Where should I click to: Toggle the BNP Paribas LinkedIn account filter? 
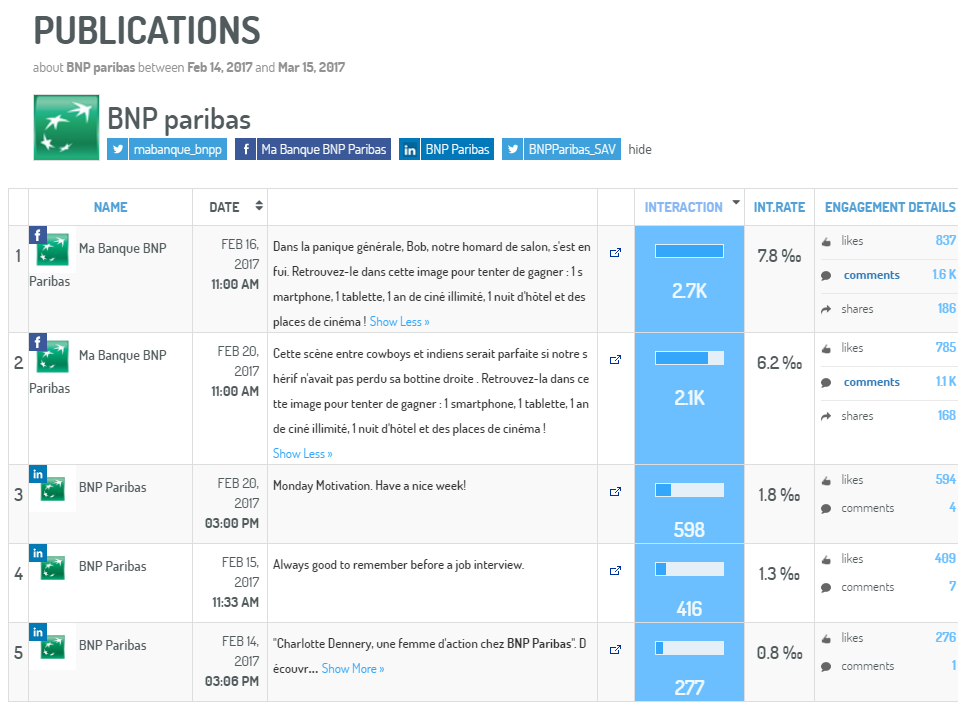tap(446, 149)
